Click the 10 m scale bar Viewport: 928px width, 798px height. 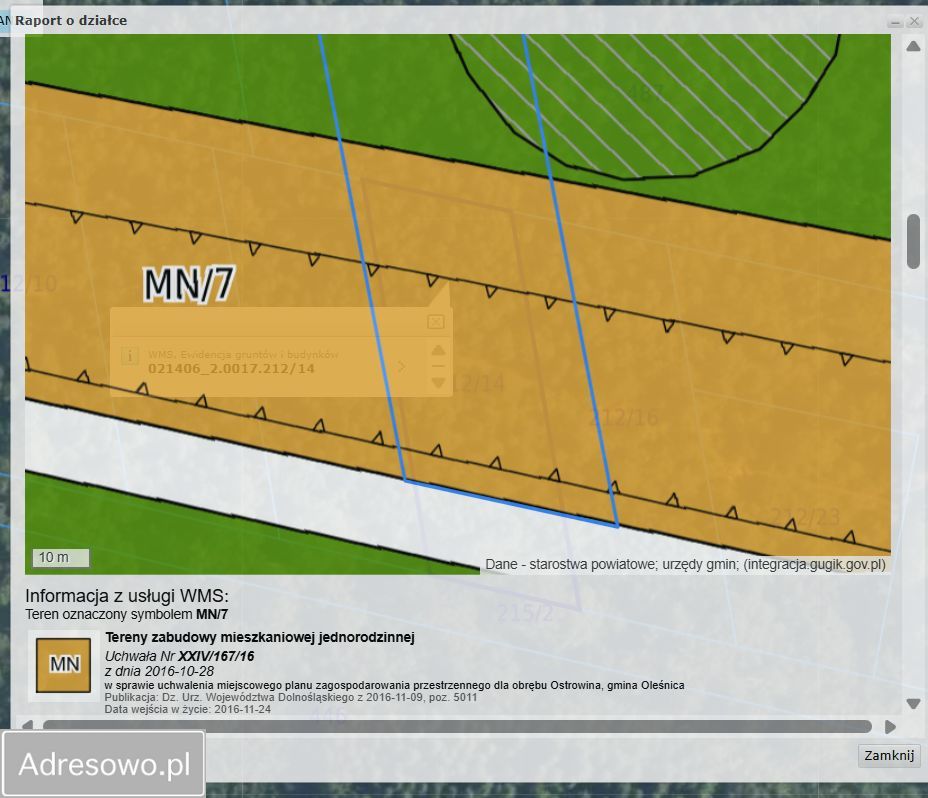(60, 558)
